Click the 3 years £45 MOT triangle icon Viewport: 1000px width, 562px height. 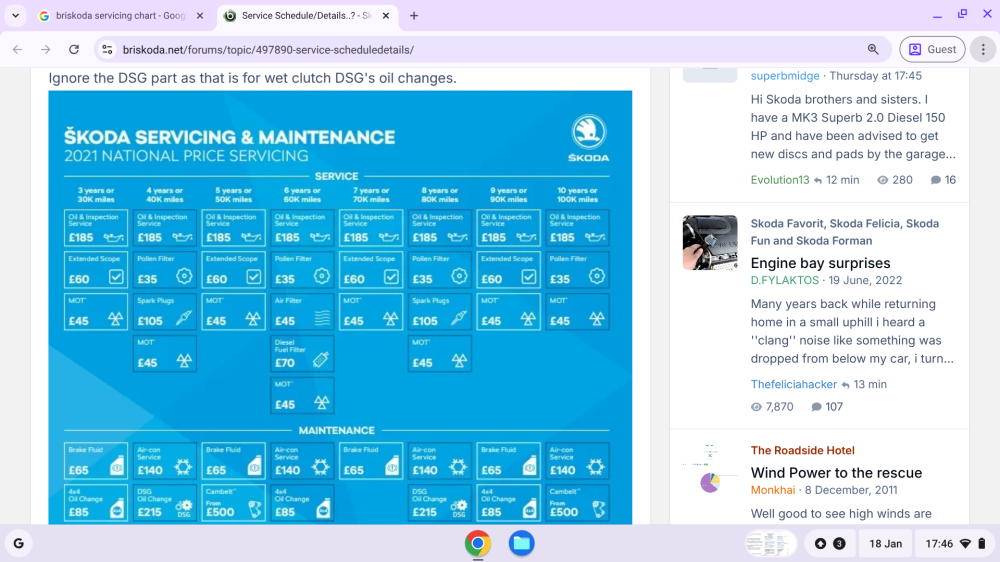coord(115,318)
